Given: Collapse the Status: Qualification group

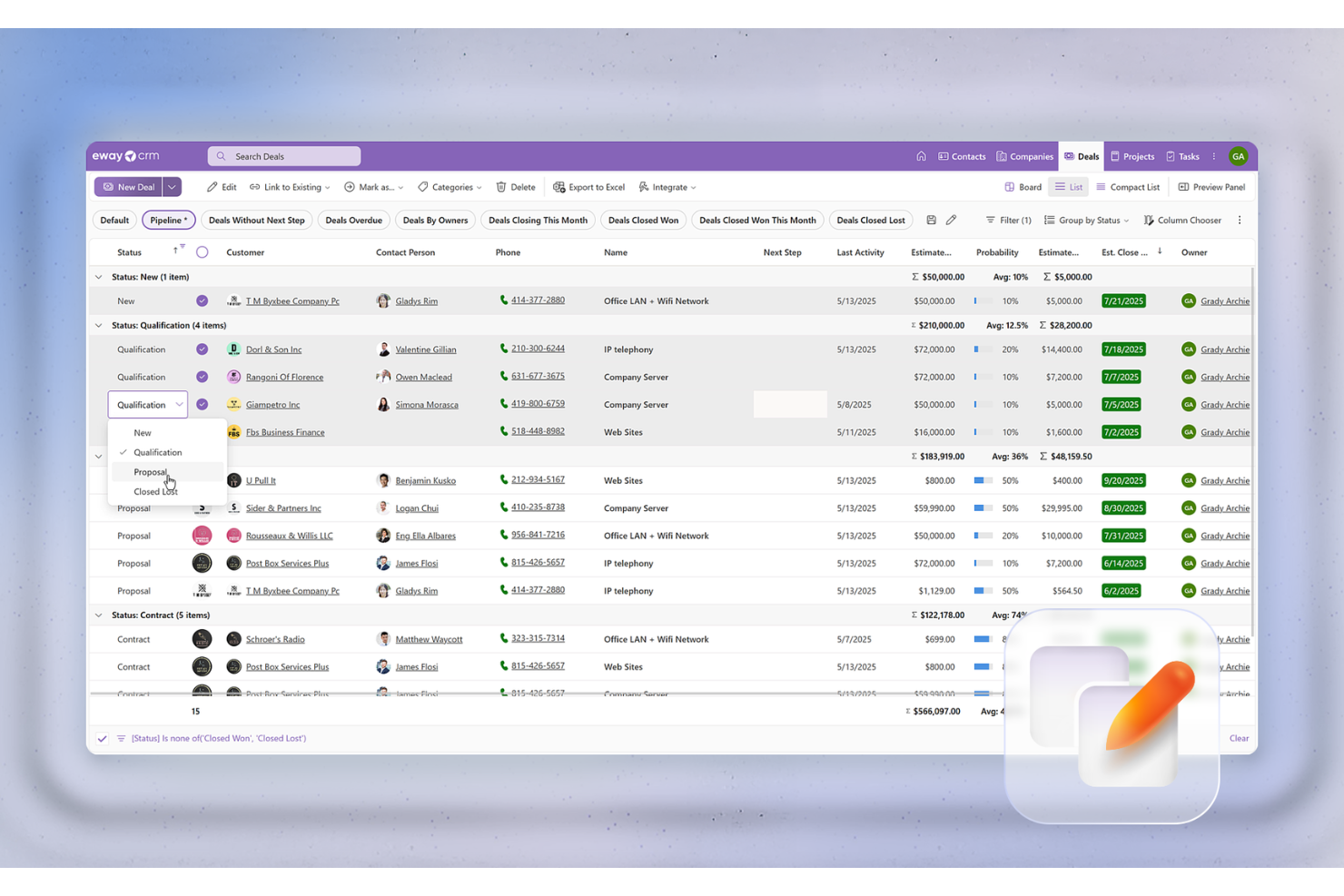Looking at the screenshot, I should (99, 325).
